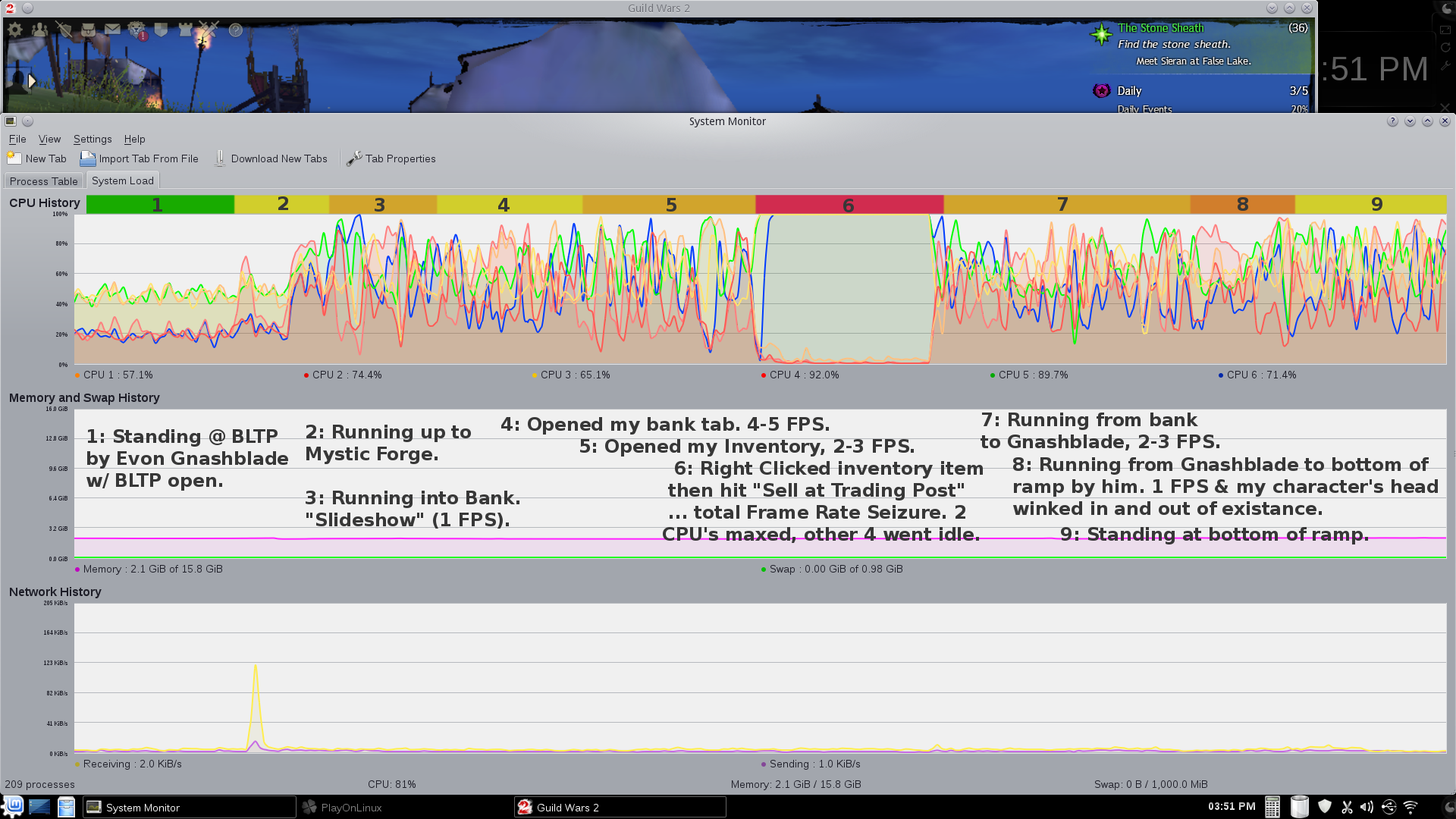Screen dimensions: 1456x819
Task: Open Tab Properties from the toolbar
Action: [x=391, y=158]
